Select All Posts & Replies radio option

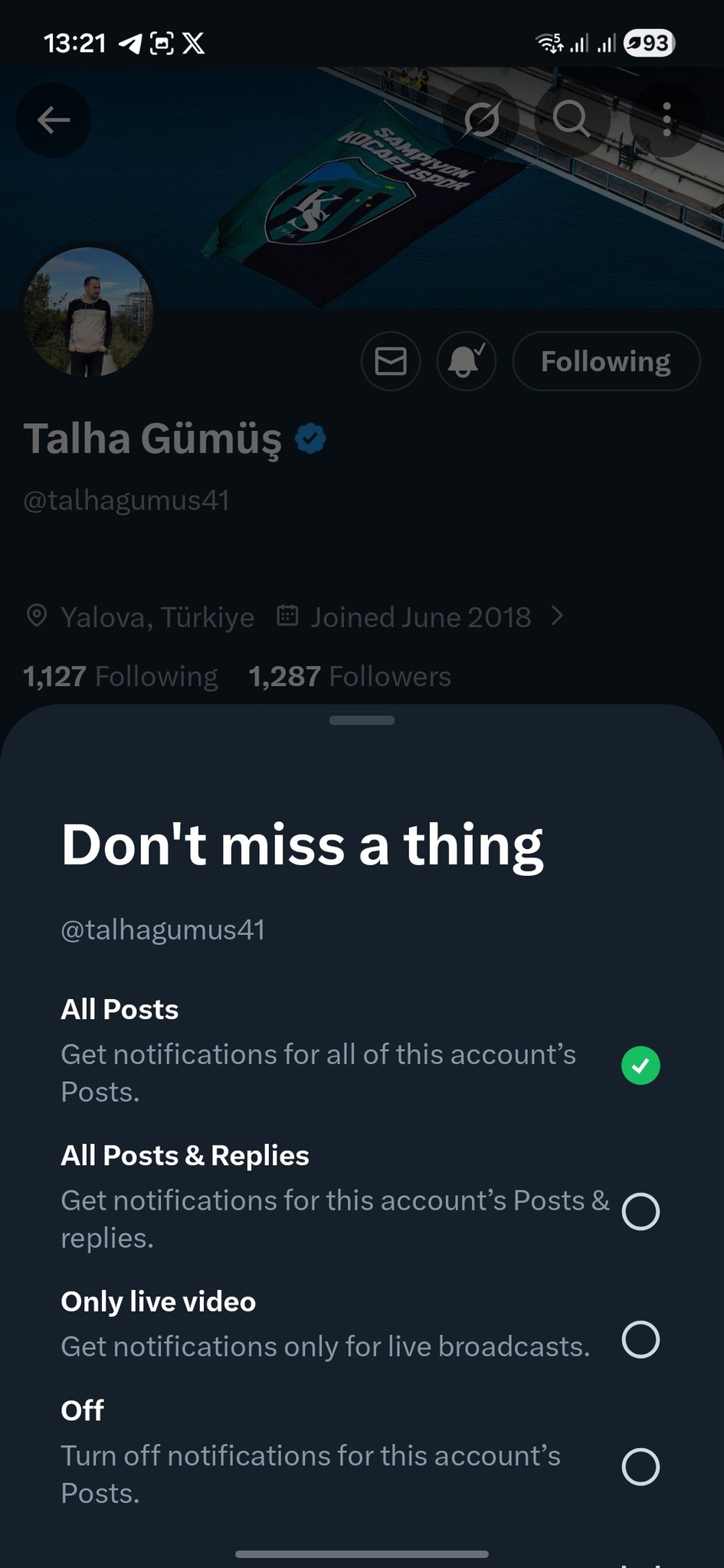point(640,1211)
